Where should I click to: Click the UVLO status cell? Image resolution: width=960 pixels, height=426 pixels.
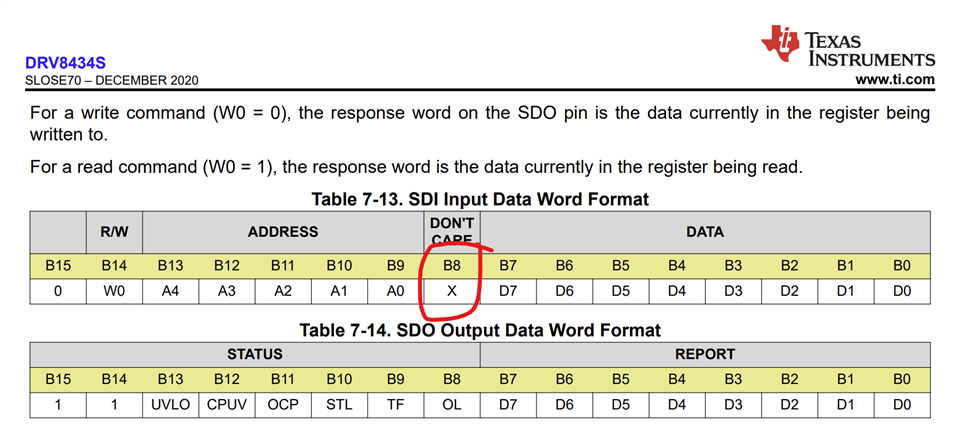[x=171, y=405]
